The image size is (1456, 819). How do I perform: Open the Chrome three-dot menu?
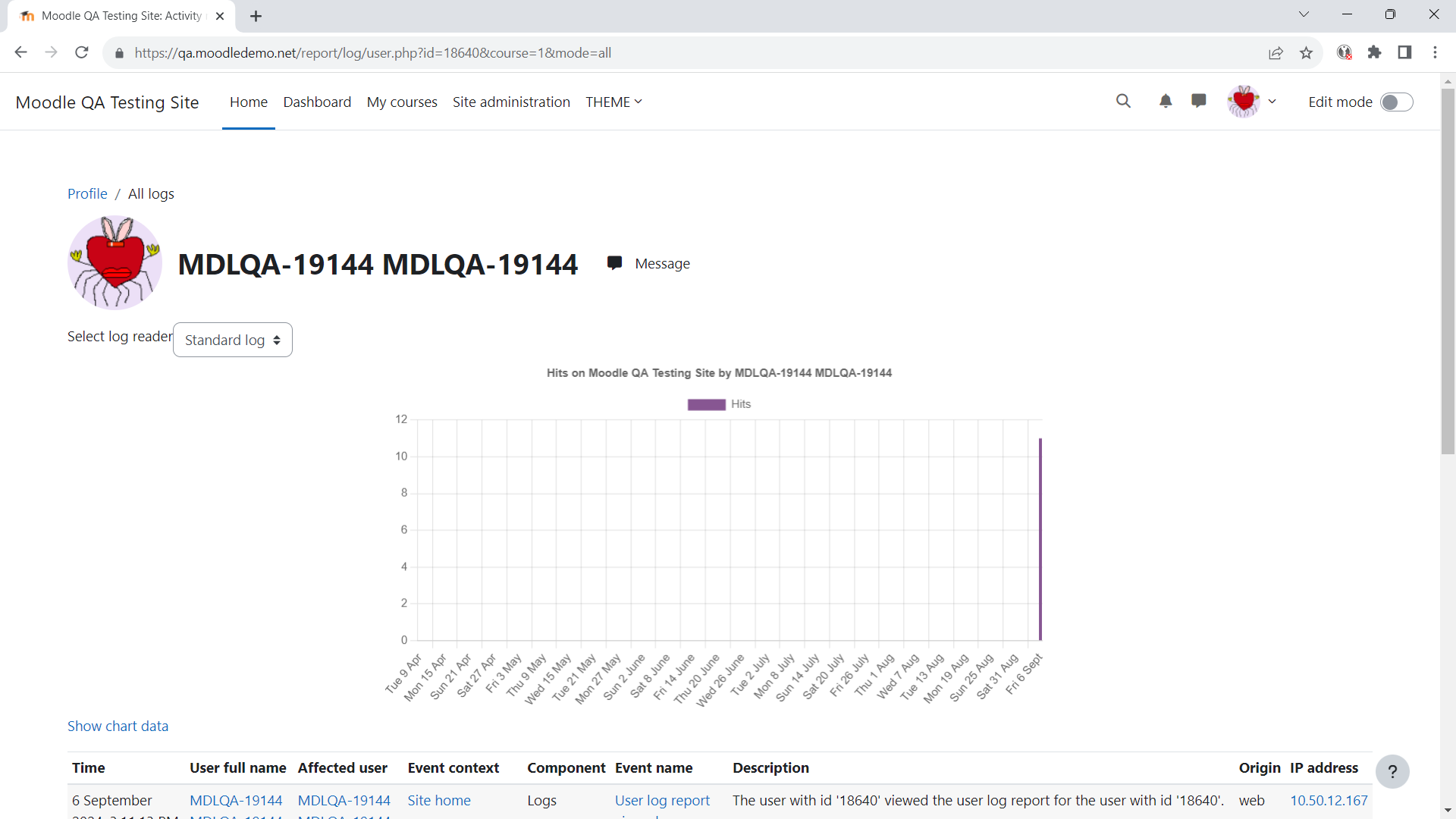coord(1435,52)
